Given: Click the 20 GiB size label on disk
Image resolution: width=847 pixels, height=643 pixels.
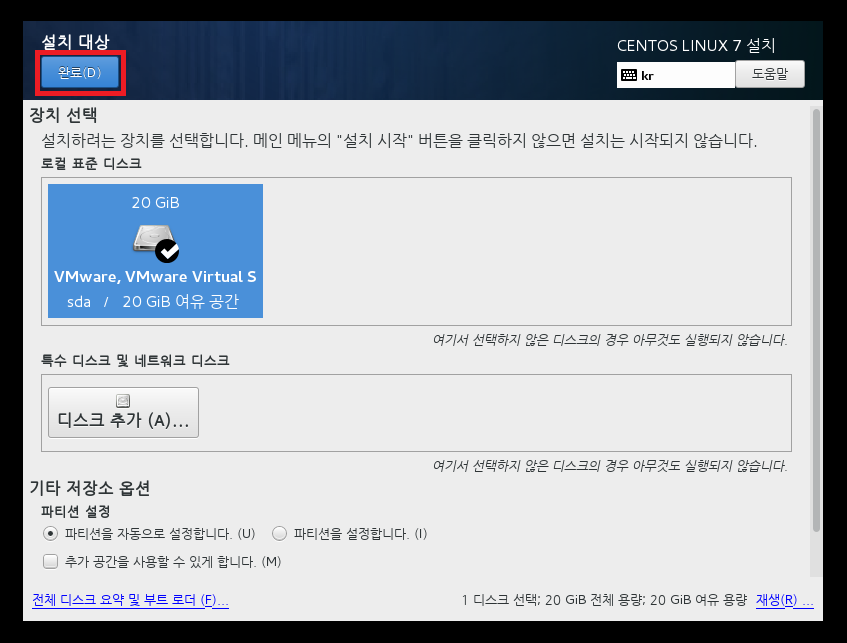Looking at the screenshot, I should point(156,203).
